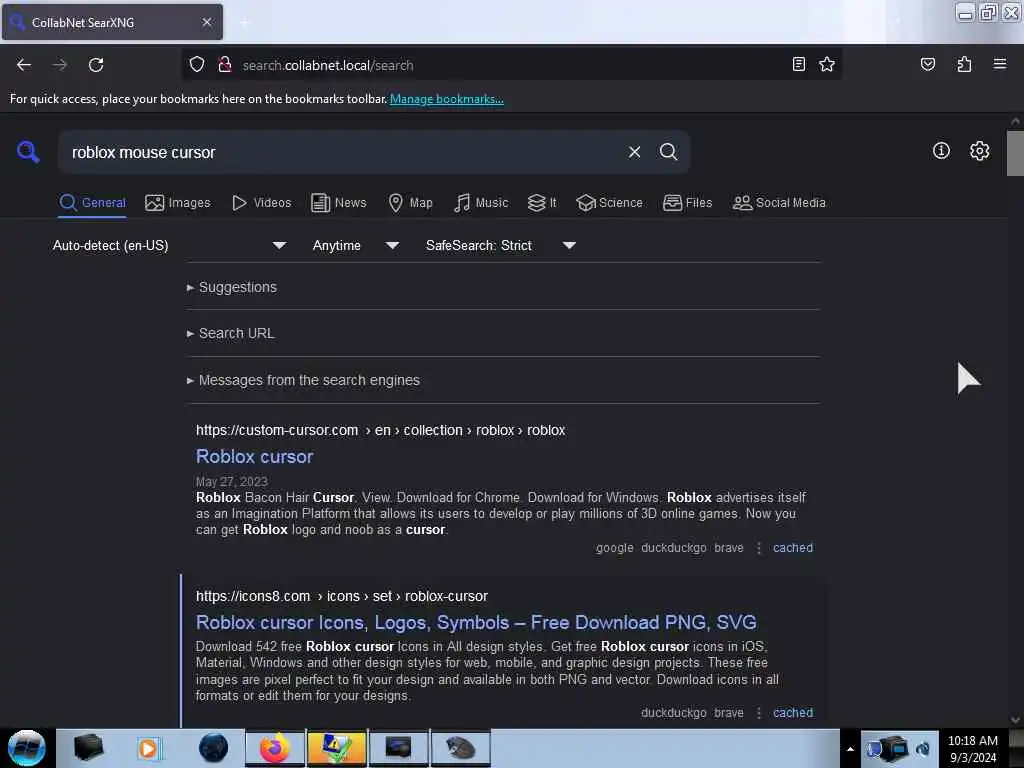Switch to the Files category tab
The image size is (1024, 768).
687,202
